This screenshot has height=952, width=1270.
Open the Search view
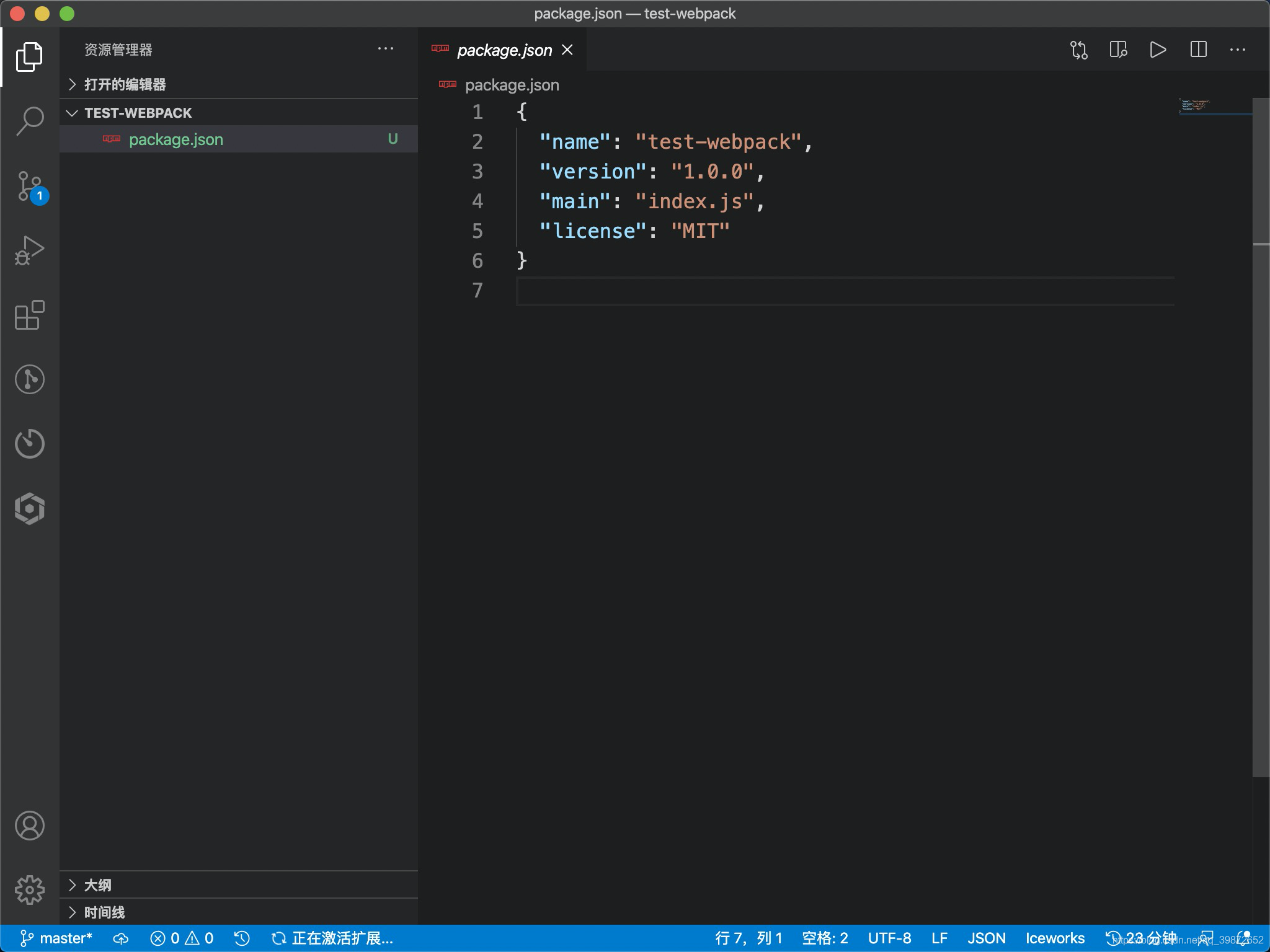(x=29, y=121)
